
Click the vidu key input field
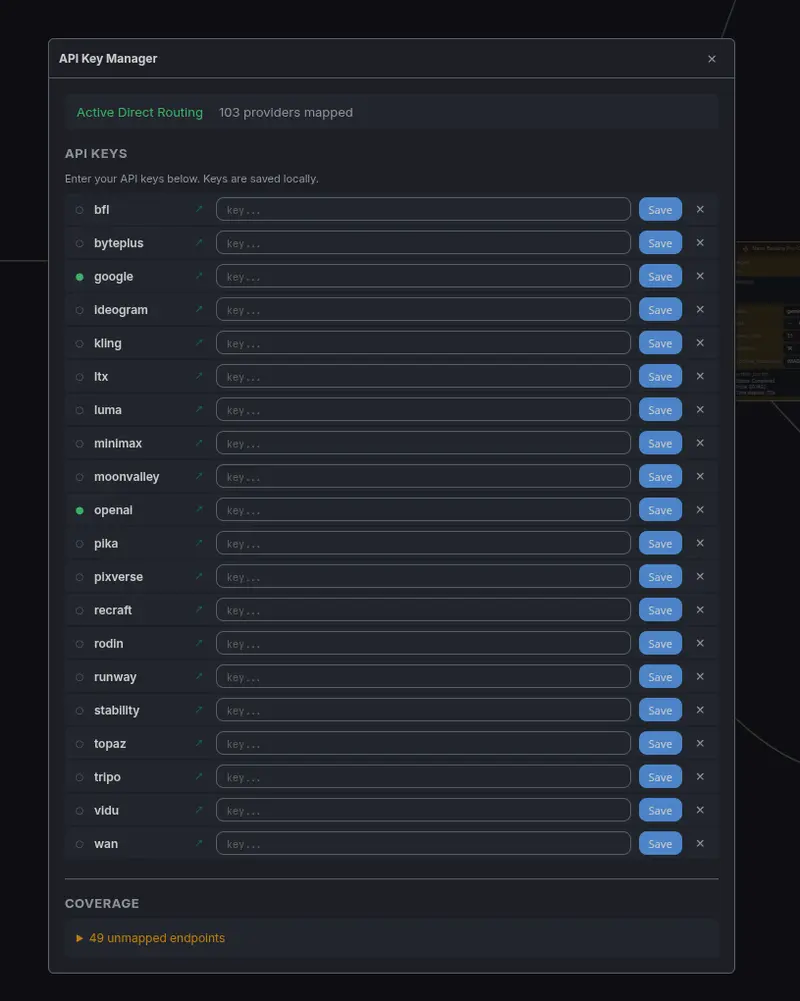(x=422, y=810)
